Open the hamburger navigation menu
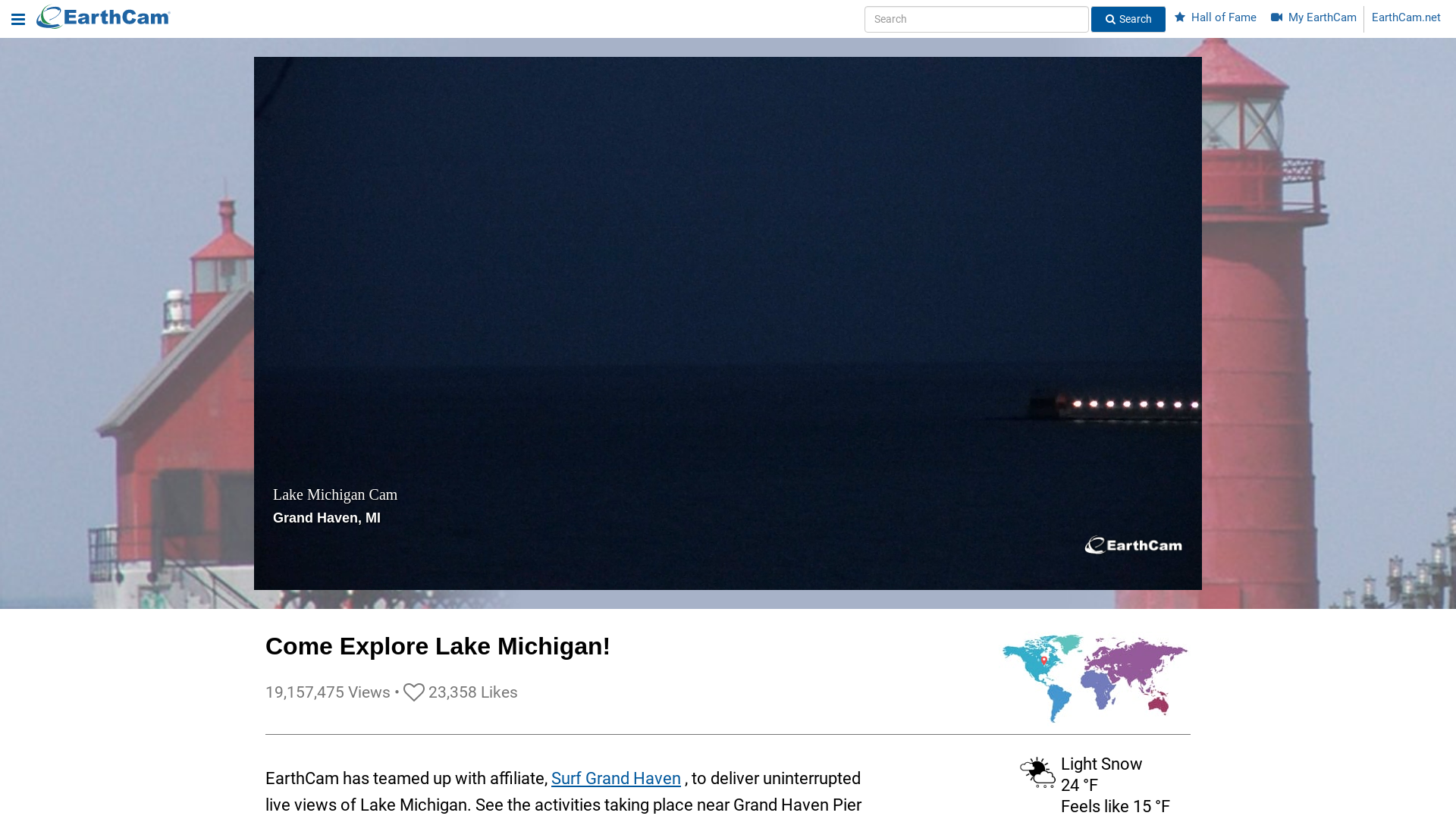Viewport: 1456px width, 819px height. (x=18, y=20)
